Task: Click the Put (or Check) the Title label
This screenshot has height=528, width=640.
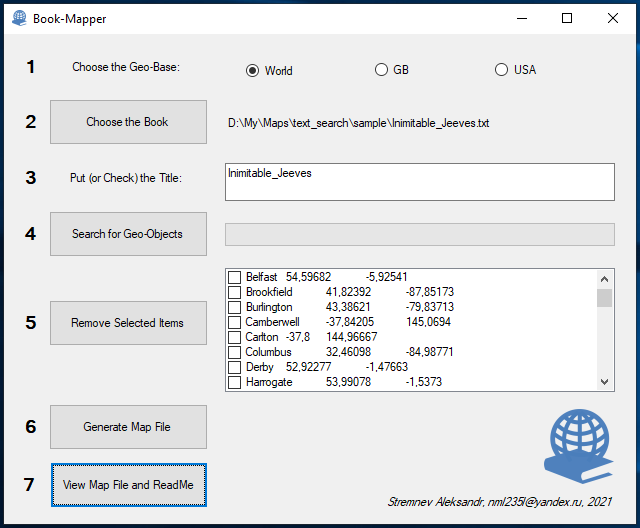Action: click(x=126, y=178)
